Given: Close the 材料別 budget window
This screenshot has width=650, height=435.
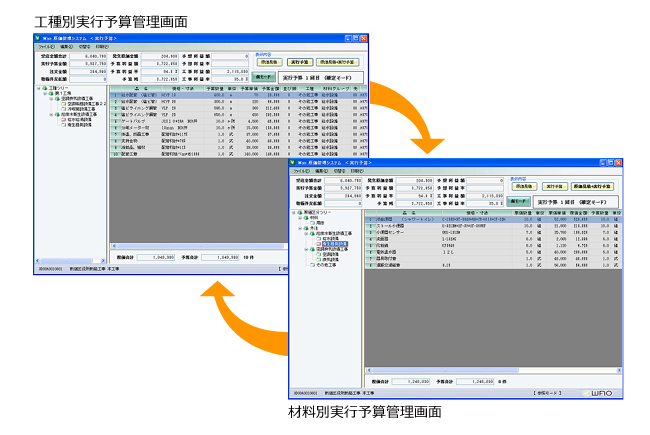Looking at the screenshot, I should (617, 162).
